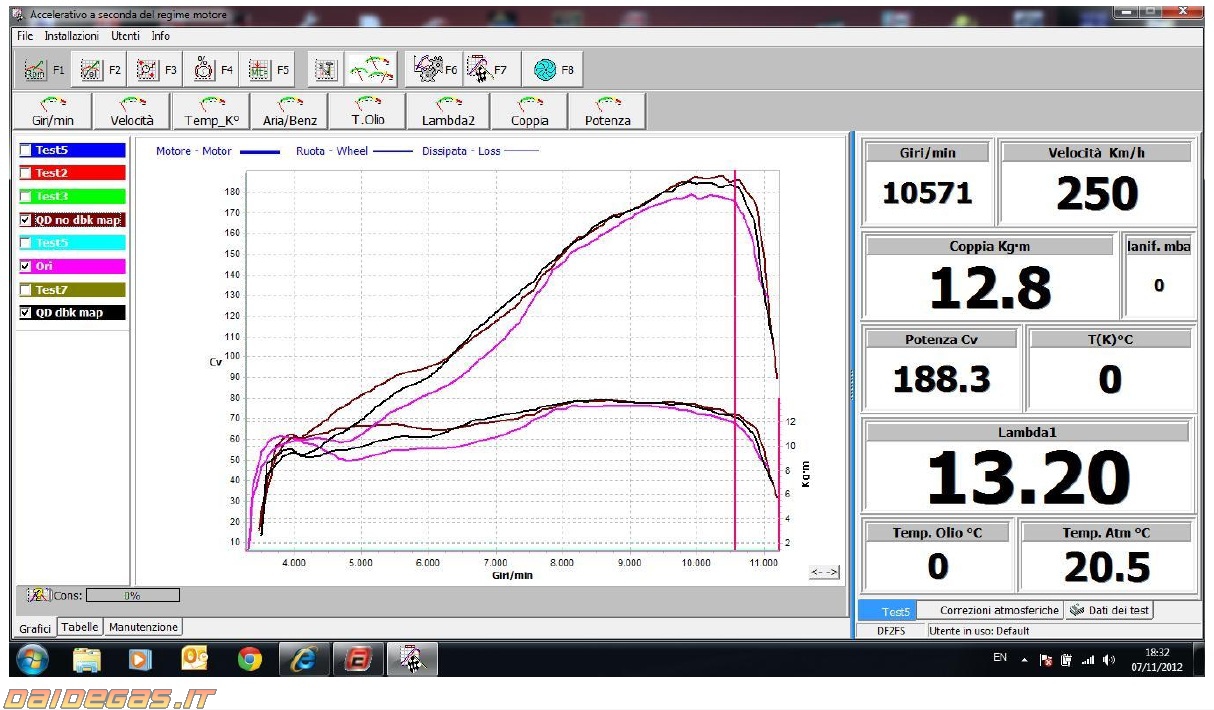Open the media player taskbar icon

pos(141,659)
